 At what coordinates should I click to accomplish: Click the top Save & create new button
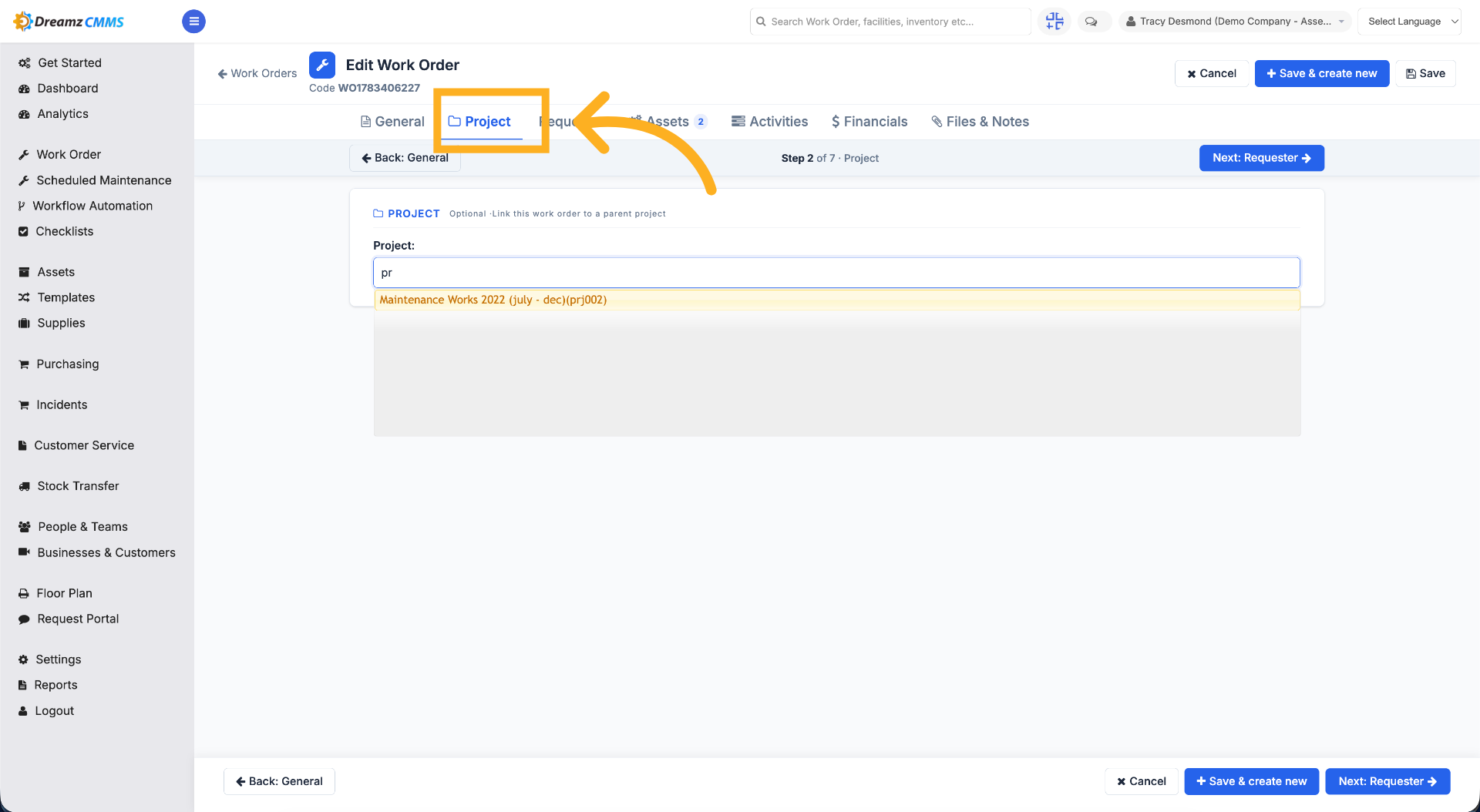click(x=1321, y=74)
